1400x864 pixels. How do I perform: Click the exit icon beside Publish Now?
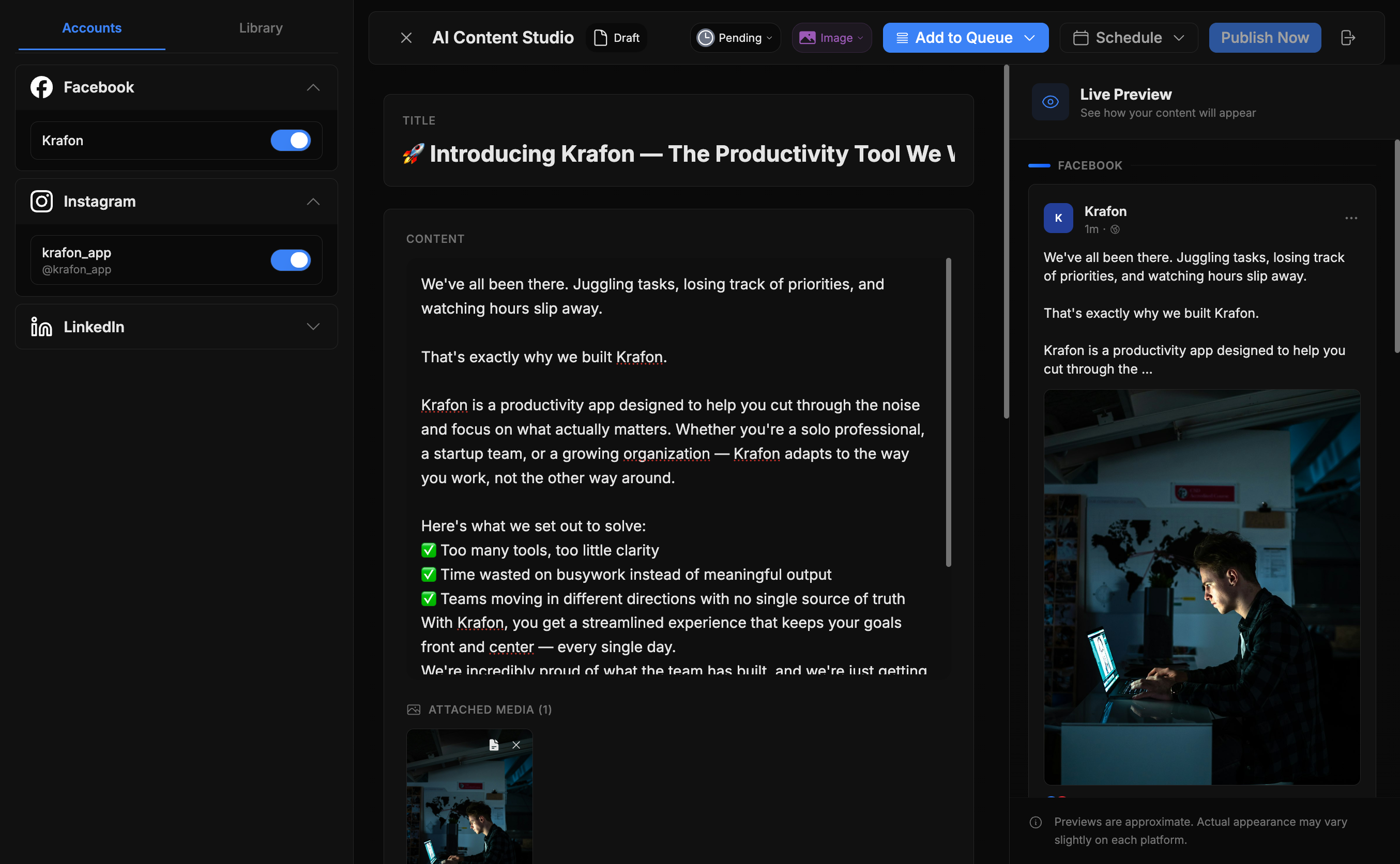click(x=1347, y=38)
